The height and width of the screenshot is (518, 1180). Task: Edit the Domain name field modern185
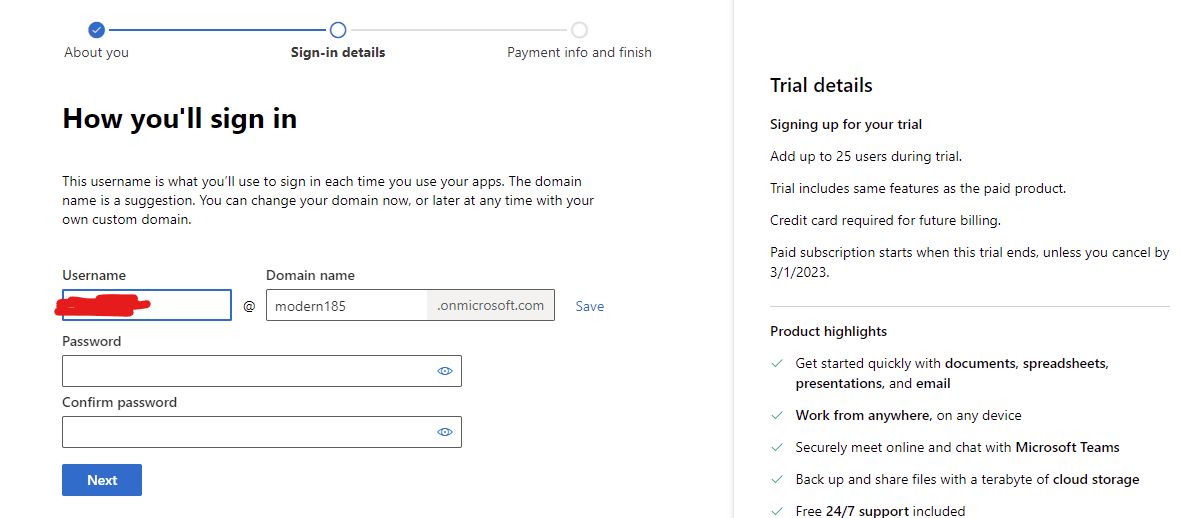click(x=346, y=306)
